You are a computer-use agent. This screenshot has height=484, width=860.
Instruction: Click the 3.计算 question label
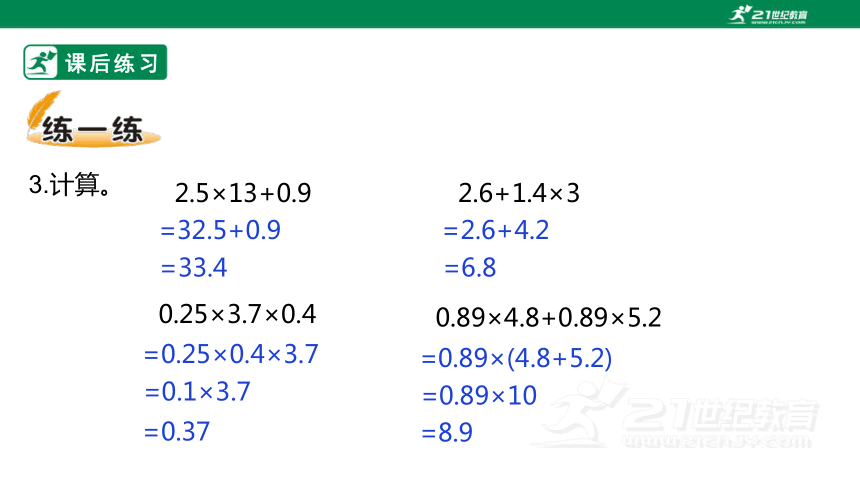coord(70,184)
